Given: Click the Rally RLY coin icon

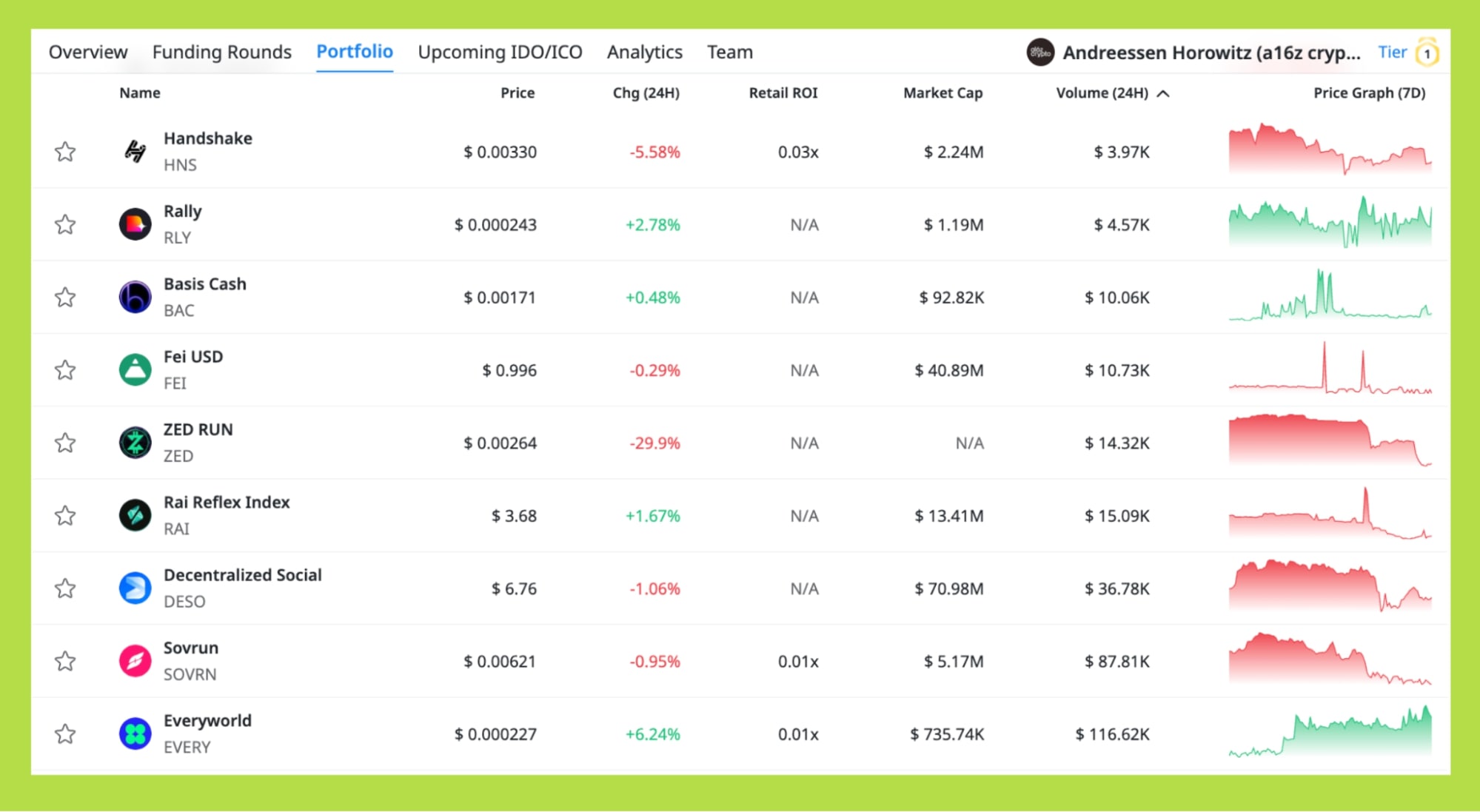Looking at the screenshot, I should click(135, 224).
